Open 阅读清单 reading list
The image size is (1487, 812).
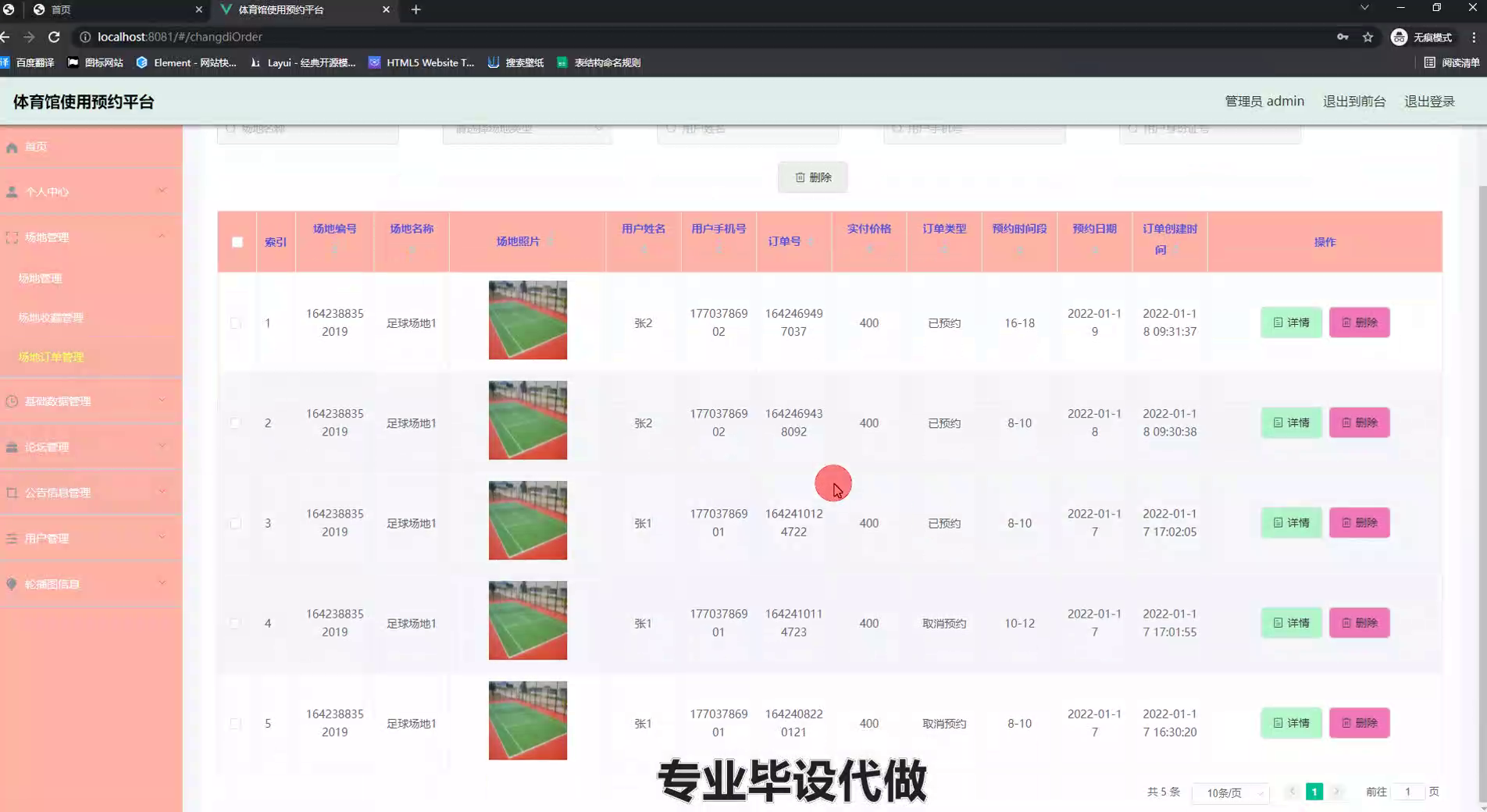(1452, 62)
